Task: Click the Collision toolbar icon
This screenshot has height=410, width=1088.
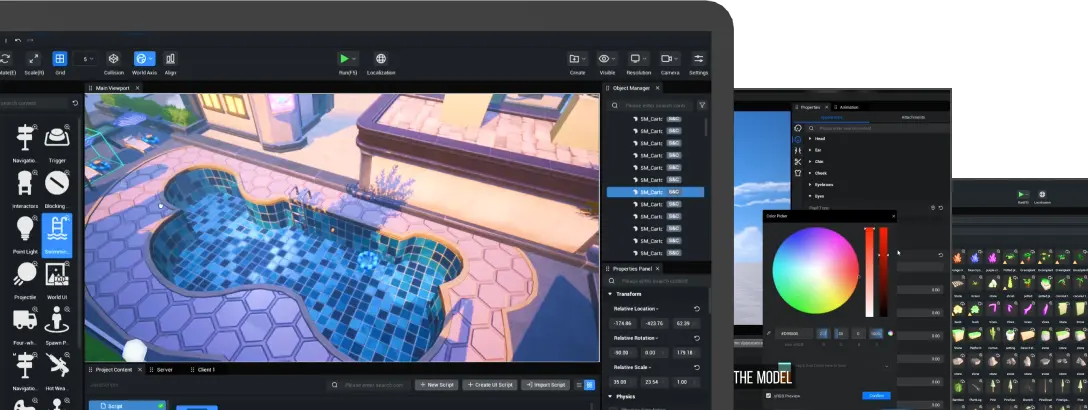Action: (x=114, y=59)
